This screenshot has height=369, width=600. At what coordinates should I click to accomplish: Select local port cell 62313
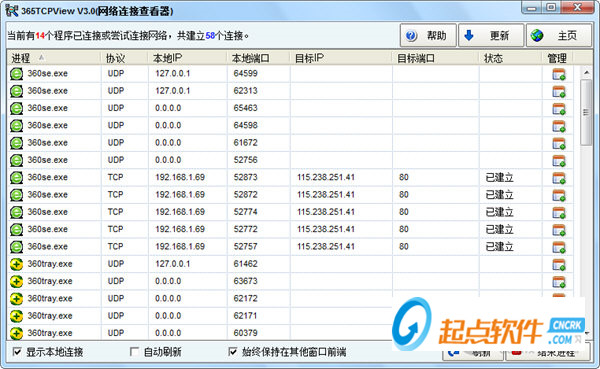(x=245, y=91)
